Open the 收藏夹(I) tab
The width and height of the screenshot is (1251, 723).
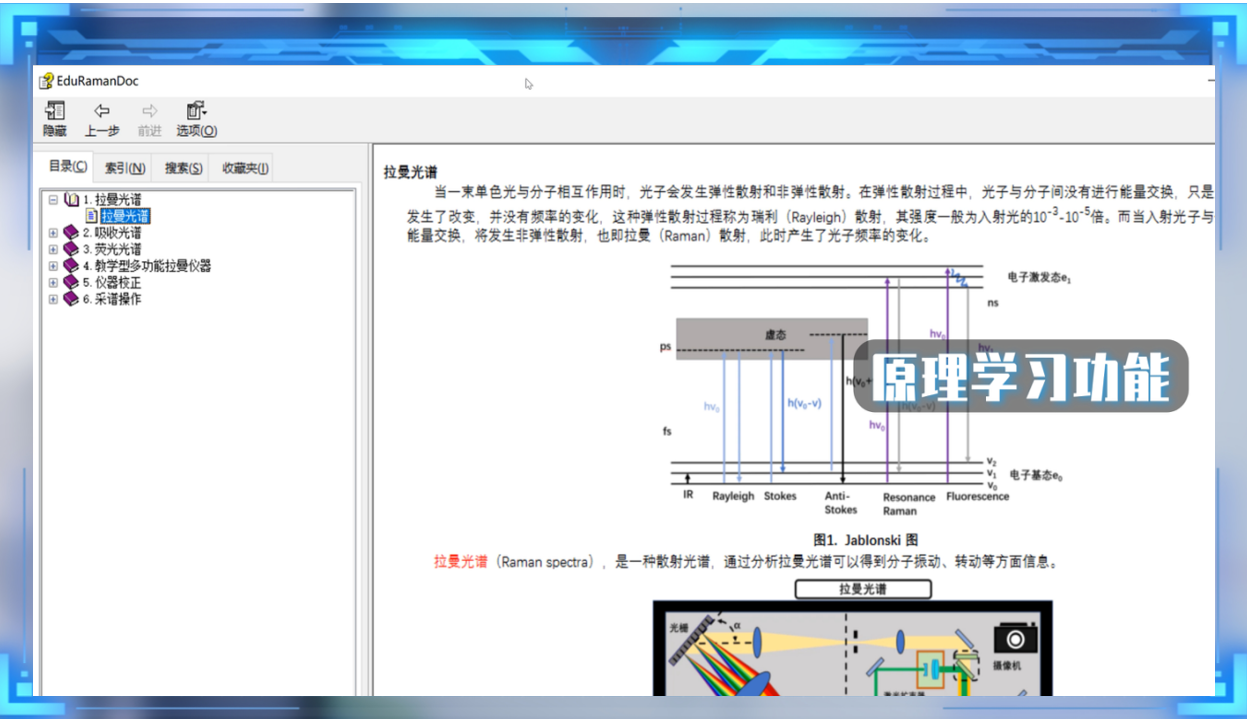point(245,167)
